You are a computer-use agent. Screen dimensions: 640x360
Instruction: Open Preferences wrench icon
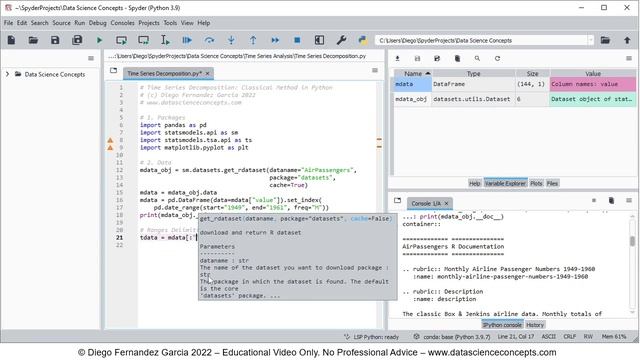click(x=341, y=40)
